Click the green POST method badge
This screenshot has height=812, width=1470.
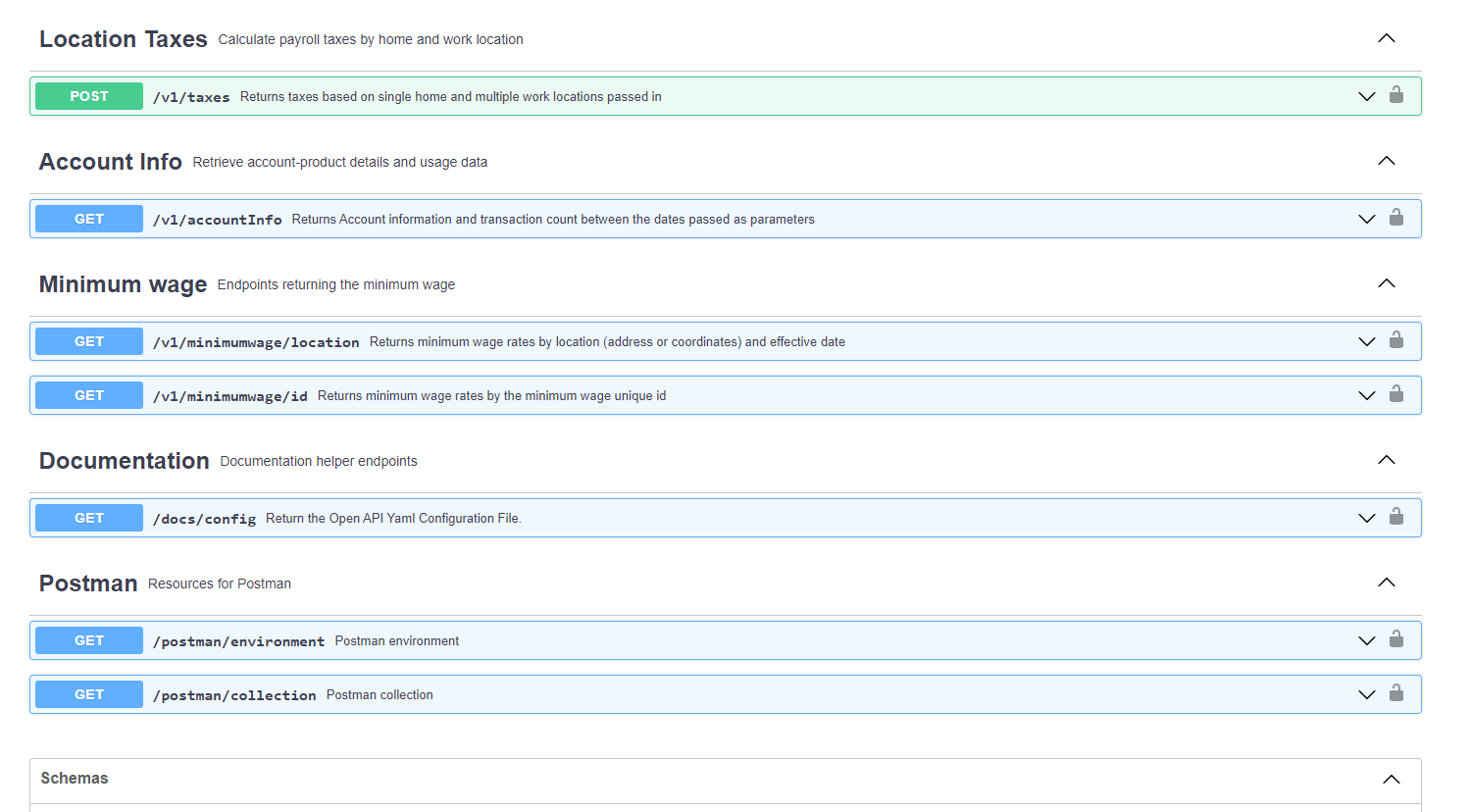click(x=88, y=96)
